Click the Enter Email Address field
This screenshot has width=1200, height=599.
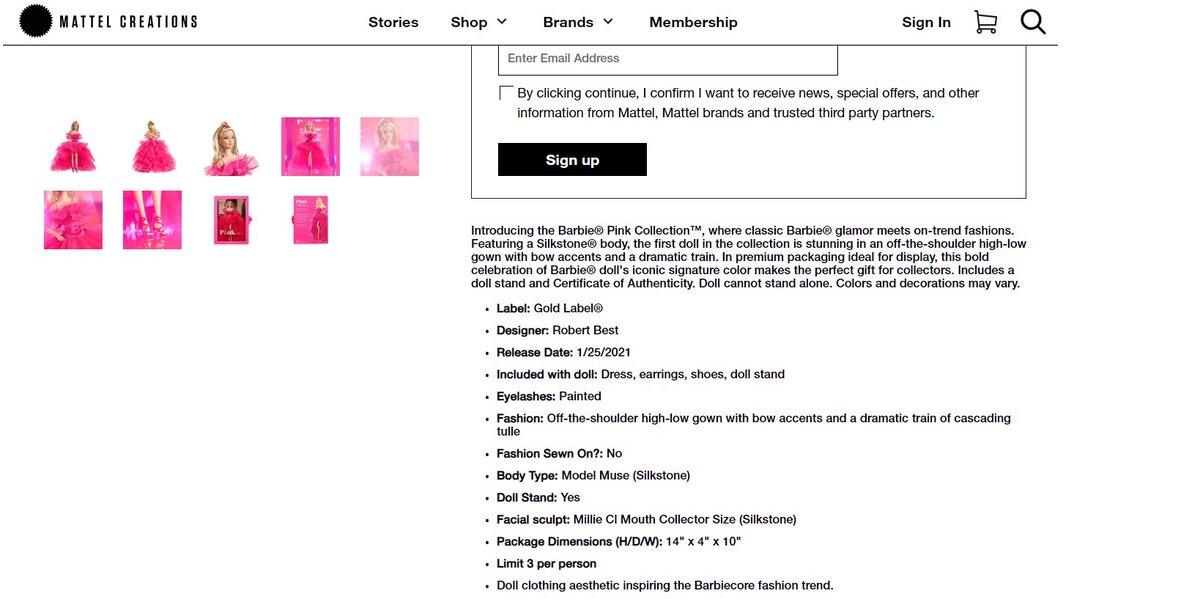click(667, 58)
